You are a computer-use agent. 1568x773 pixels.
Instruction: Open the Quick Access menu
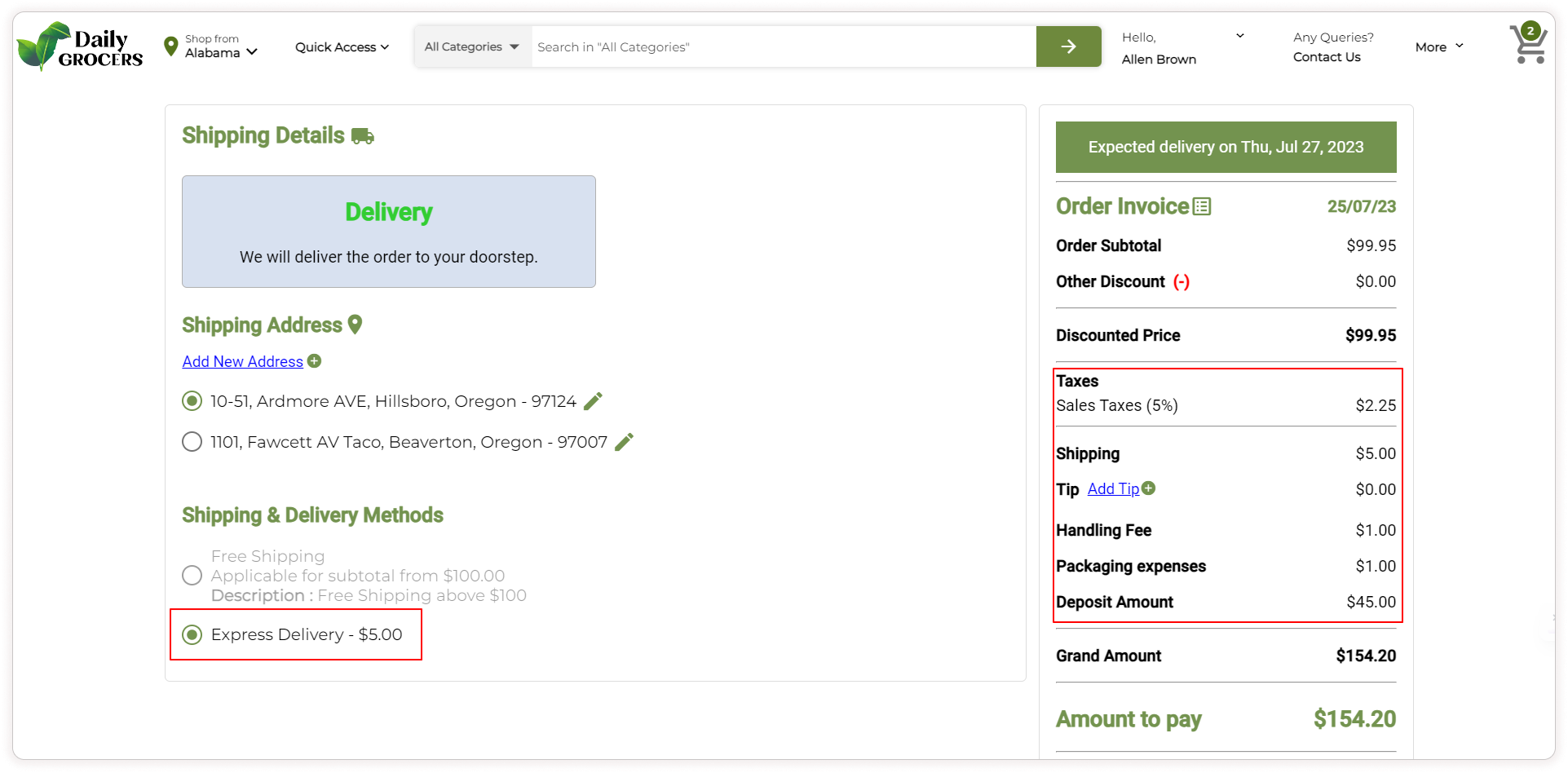point(342,46)
